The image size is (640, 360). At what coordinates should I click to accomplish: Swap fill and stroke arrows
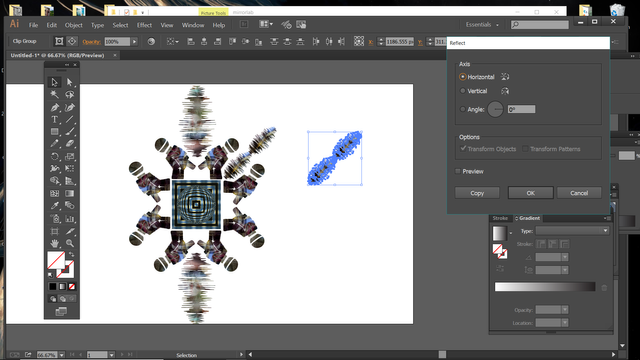coord(71,255)
